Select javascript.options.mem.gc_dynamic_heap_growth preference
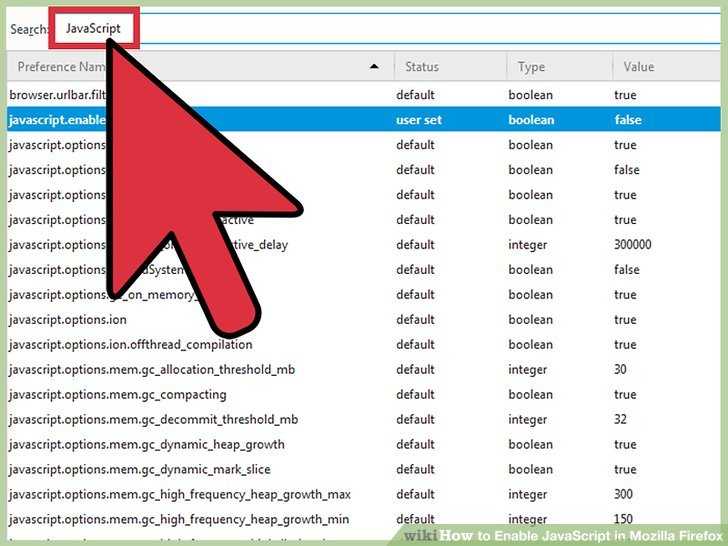728x546 pixels. (x=147, y=445)
